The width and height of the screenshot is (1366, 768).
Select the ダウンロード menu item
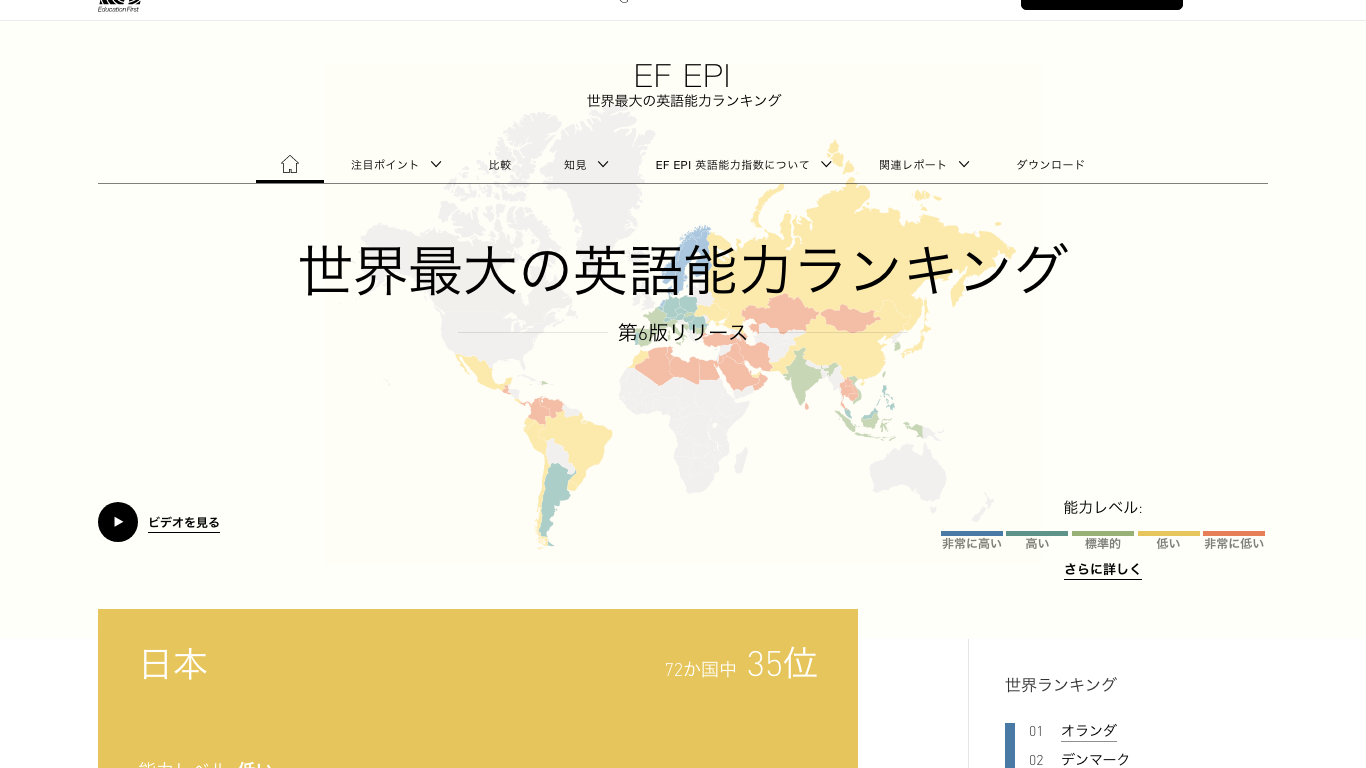pyautogui.click(x=1050, y=165)
